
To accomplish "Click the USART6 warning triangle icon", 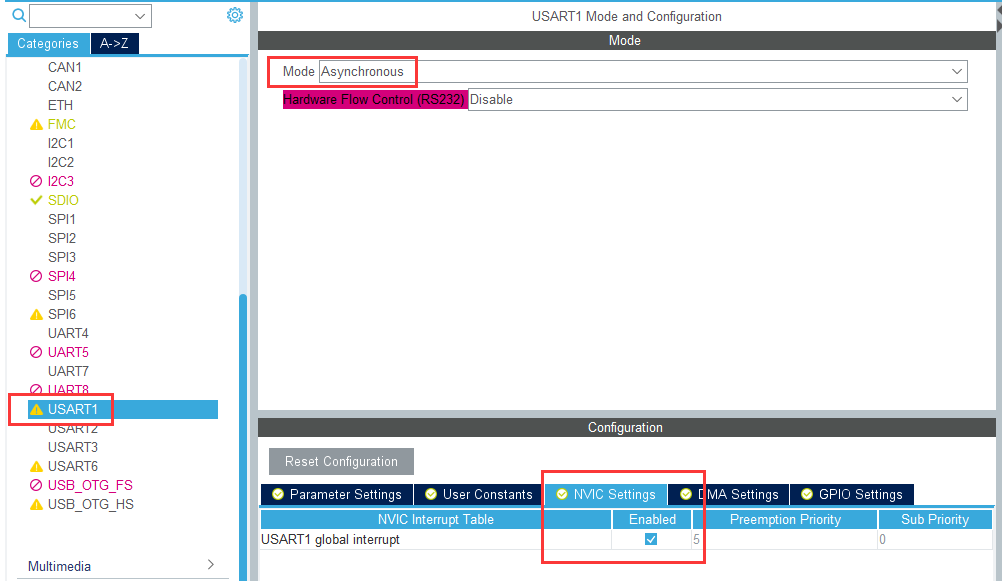I will (x=36, y=467).
